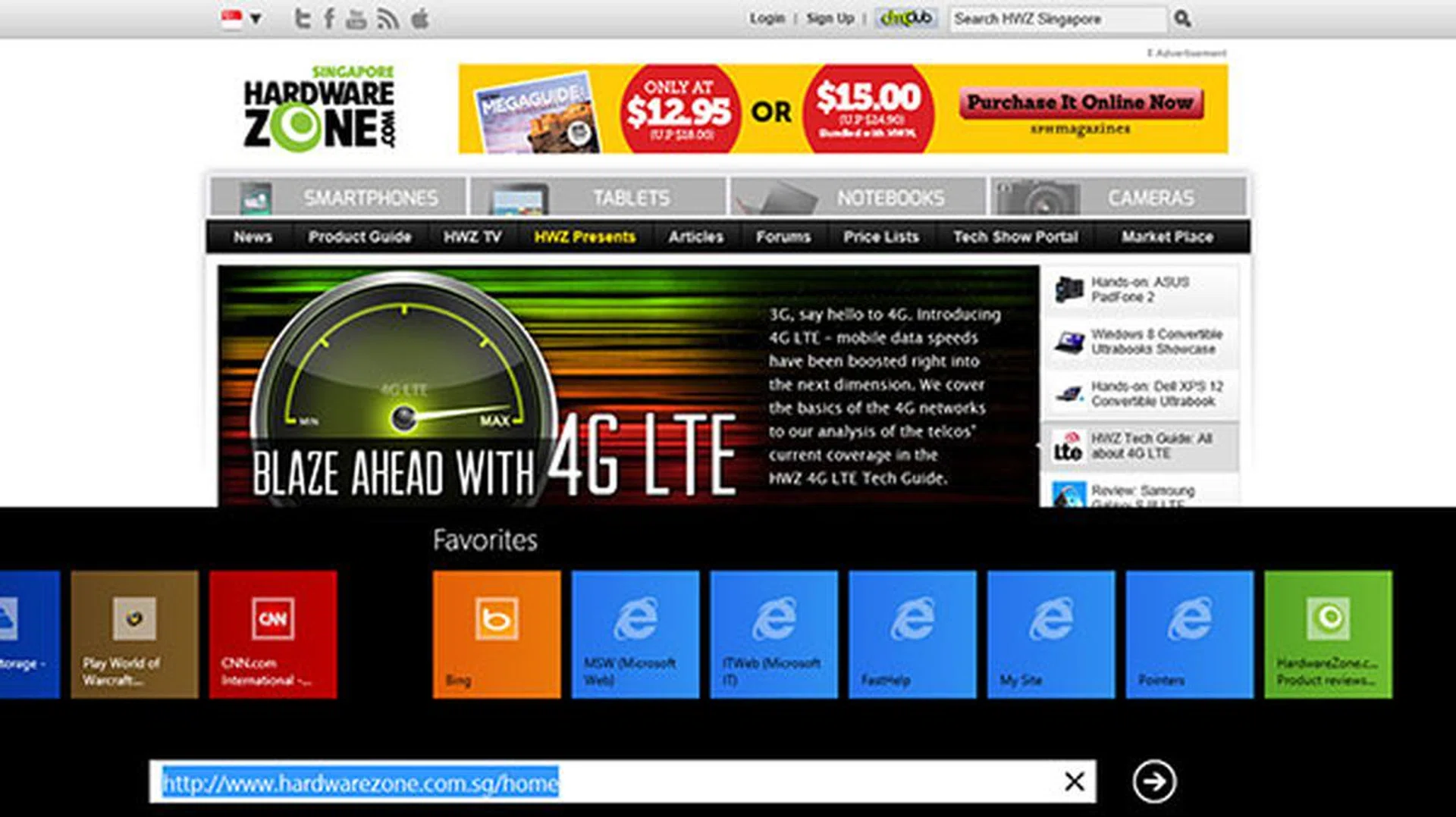Open Hands-on ASUS PadFone 2 article
Screen dimensions: 1456x817
point(1139,290)
